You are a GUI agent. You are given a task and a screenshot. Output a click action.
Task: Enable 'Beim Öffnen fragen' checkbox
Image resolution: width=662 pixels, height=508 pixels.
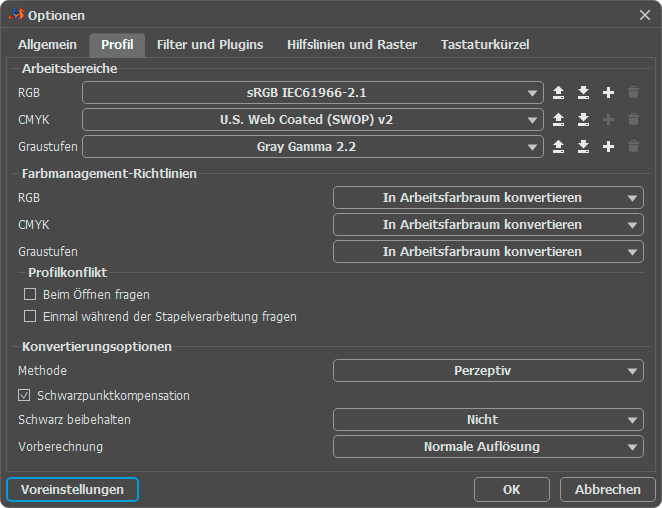pos(30,294)
